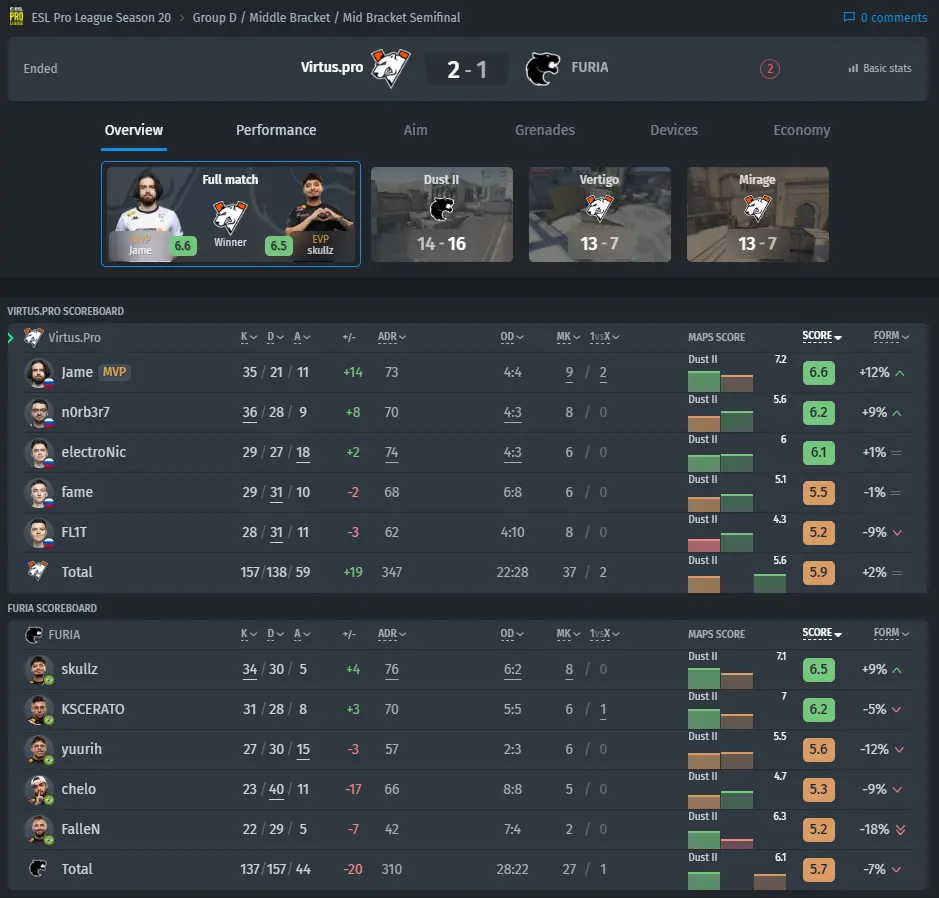Click FL1T's player avatar
This screenshot has height=898, width=939.
(x=39, y=533)
